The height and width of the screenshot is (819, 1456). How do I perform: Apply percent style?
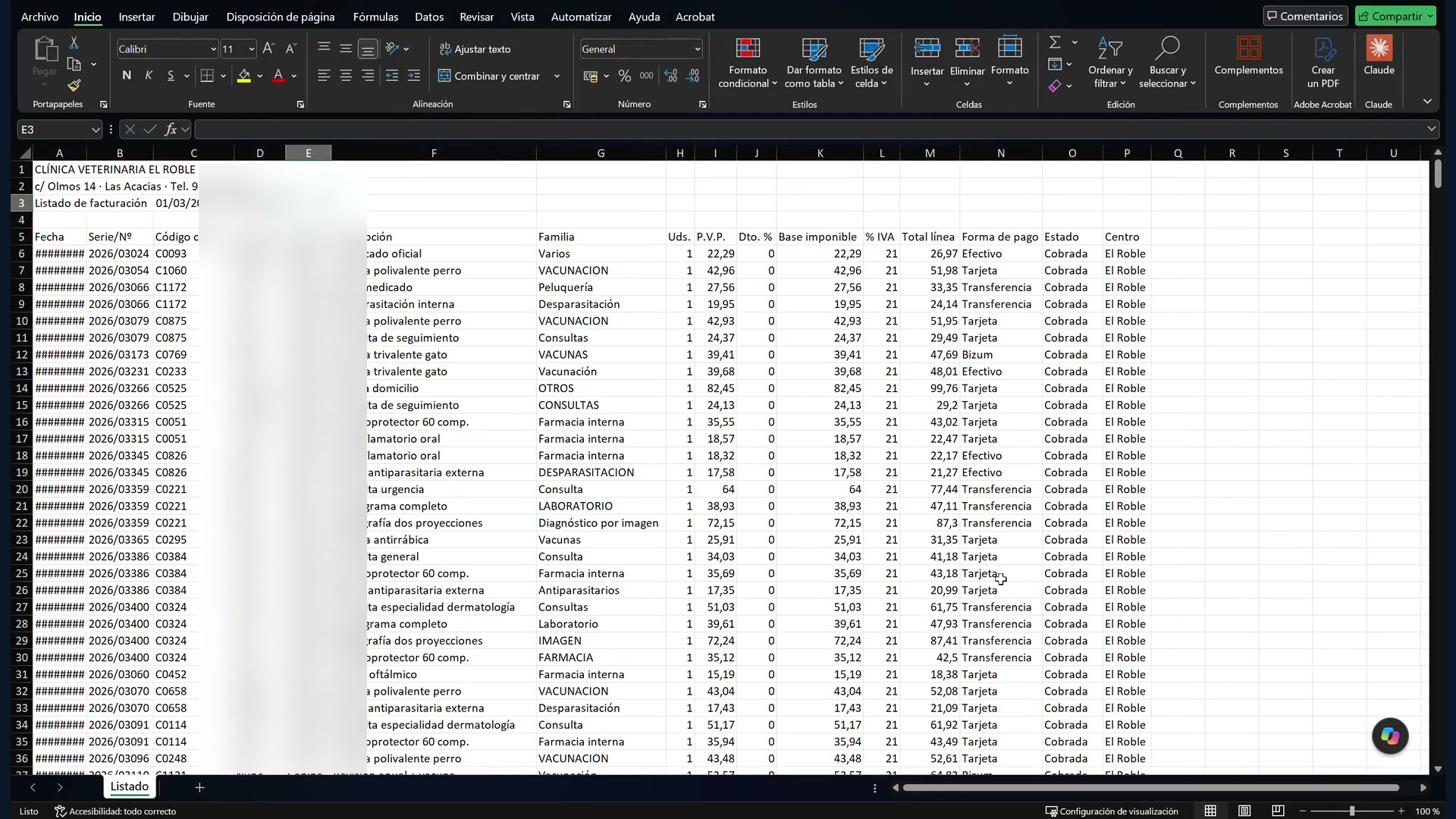coord(624,76)
